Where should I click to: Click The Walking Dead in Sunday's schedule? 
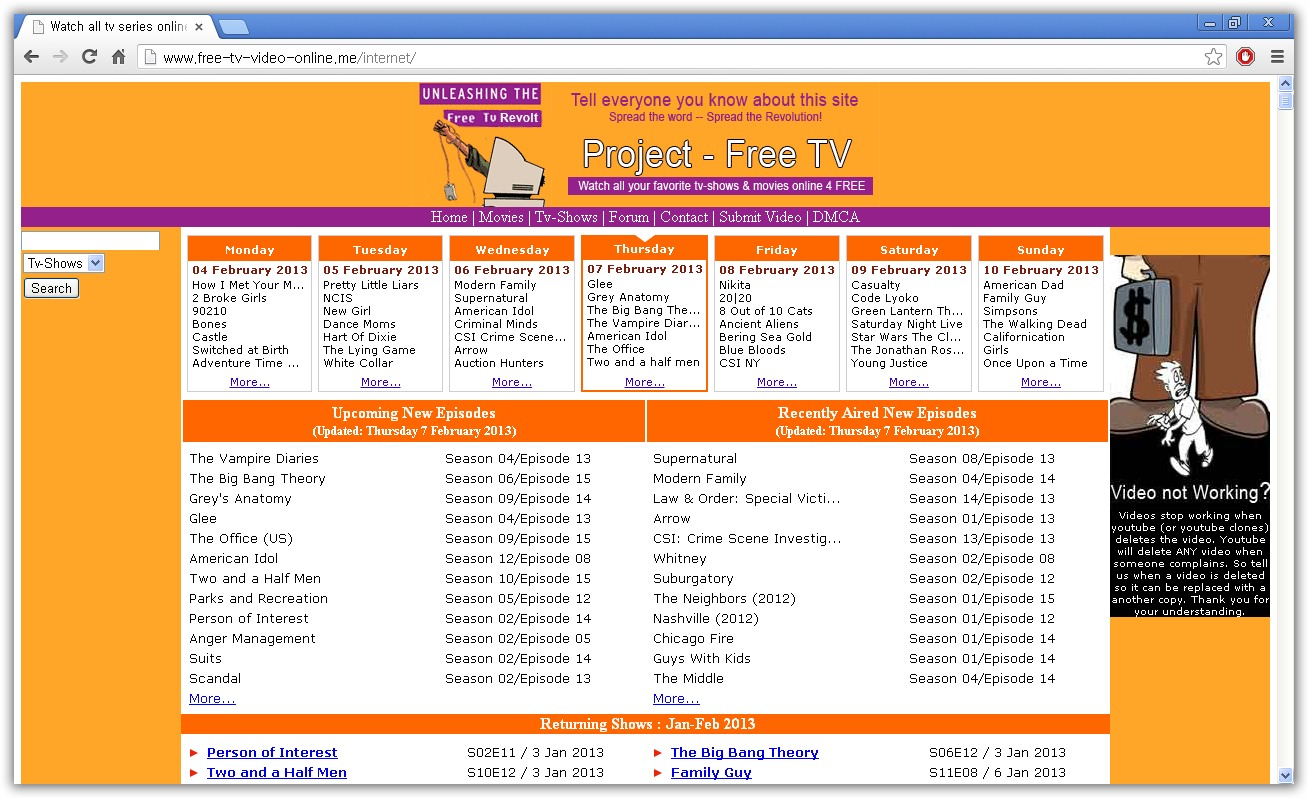[x=1035, y=324]
